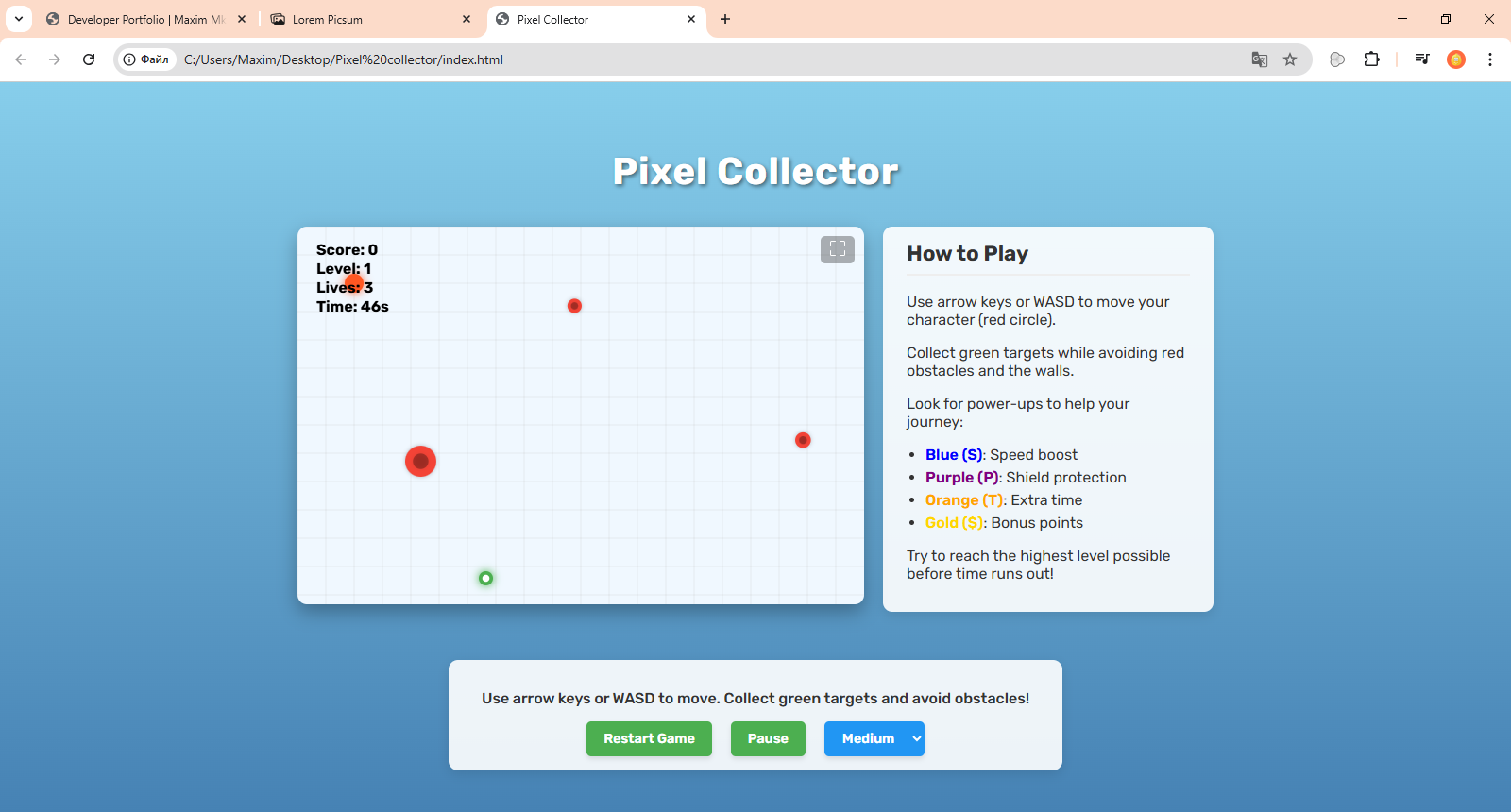Click the Time: 46s counter
The width and height of the screenshot is (1511, 812).
(352, 307)
